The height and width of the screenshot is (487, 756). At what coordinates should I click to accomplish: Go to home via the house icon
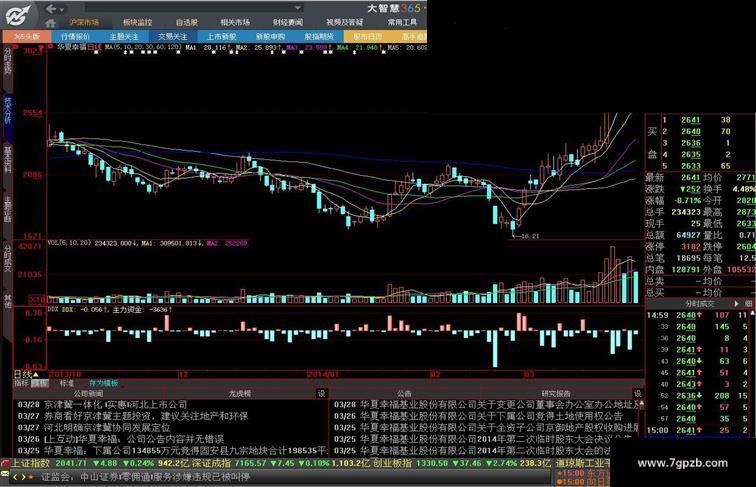pos(51,23)
